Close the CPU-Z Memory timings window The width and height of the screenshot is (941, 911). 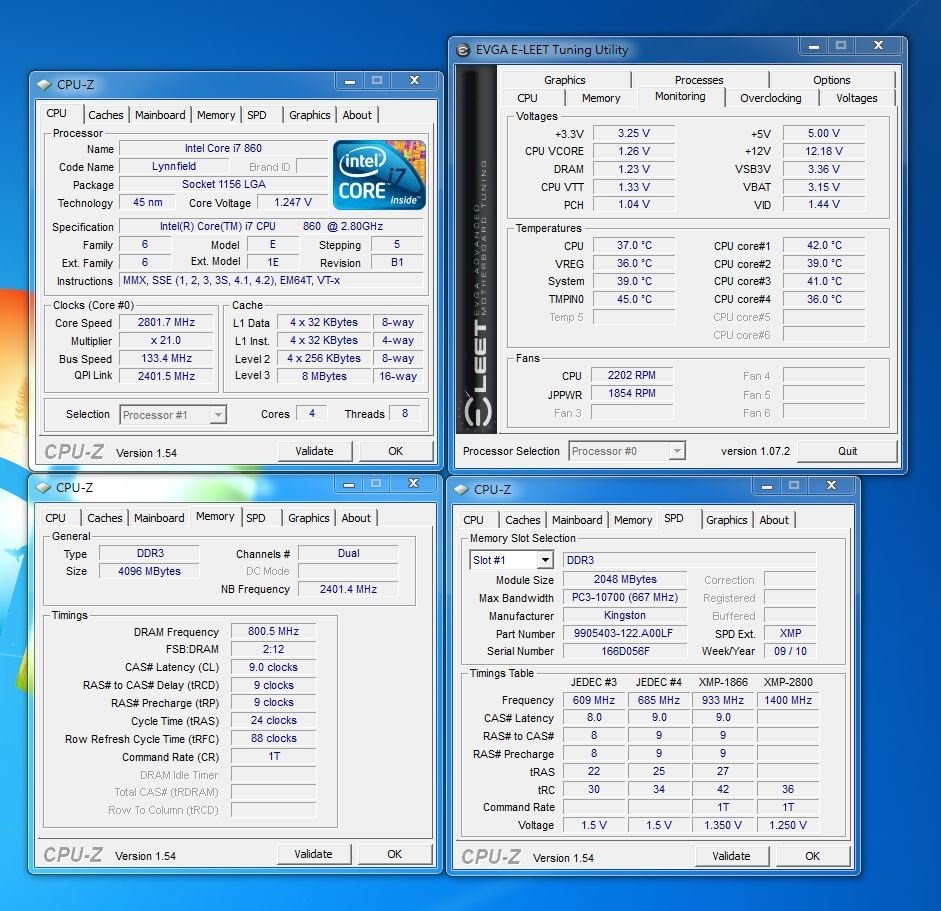coord(413,484)
